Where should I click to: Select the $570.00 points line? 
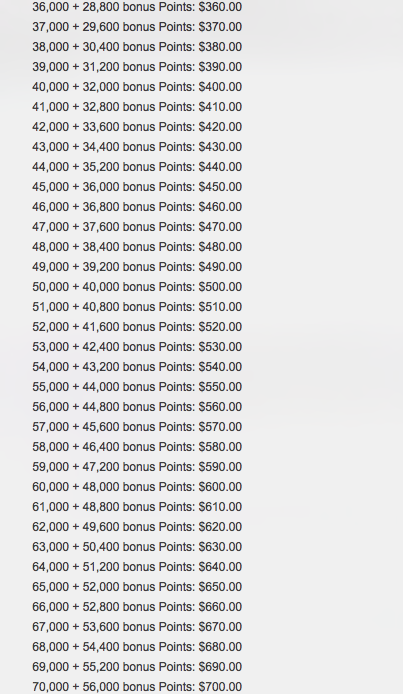(x=137, y=427)
